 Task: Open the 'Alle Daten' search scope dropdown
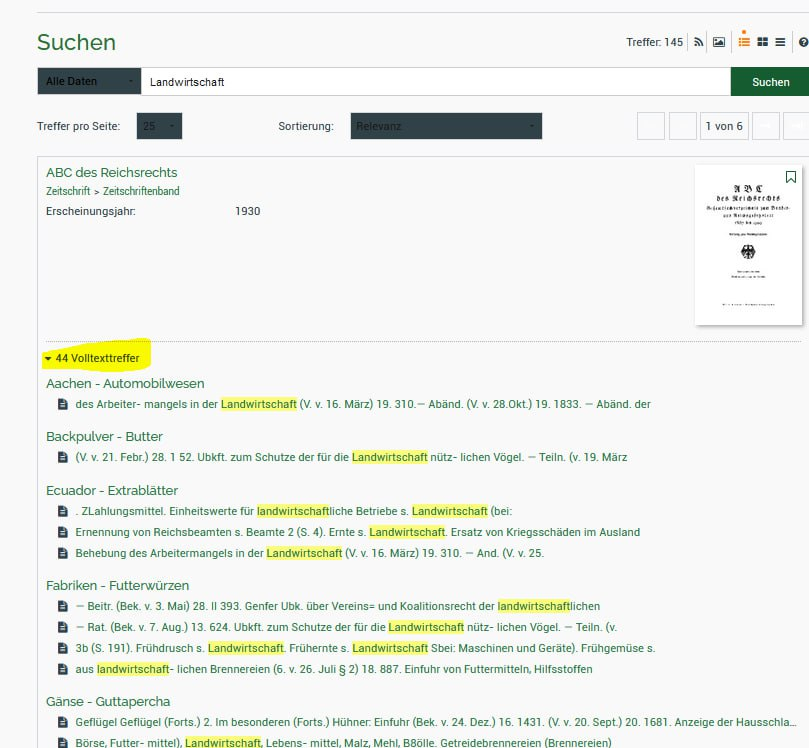89,82
